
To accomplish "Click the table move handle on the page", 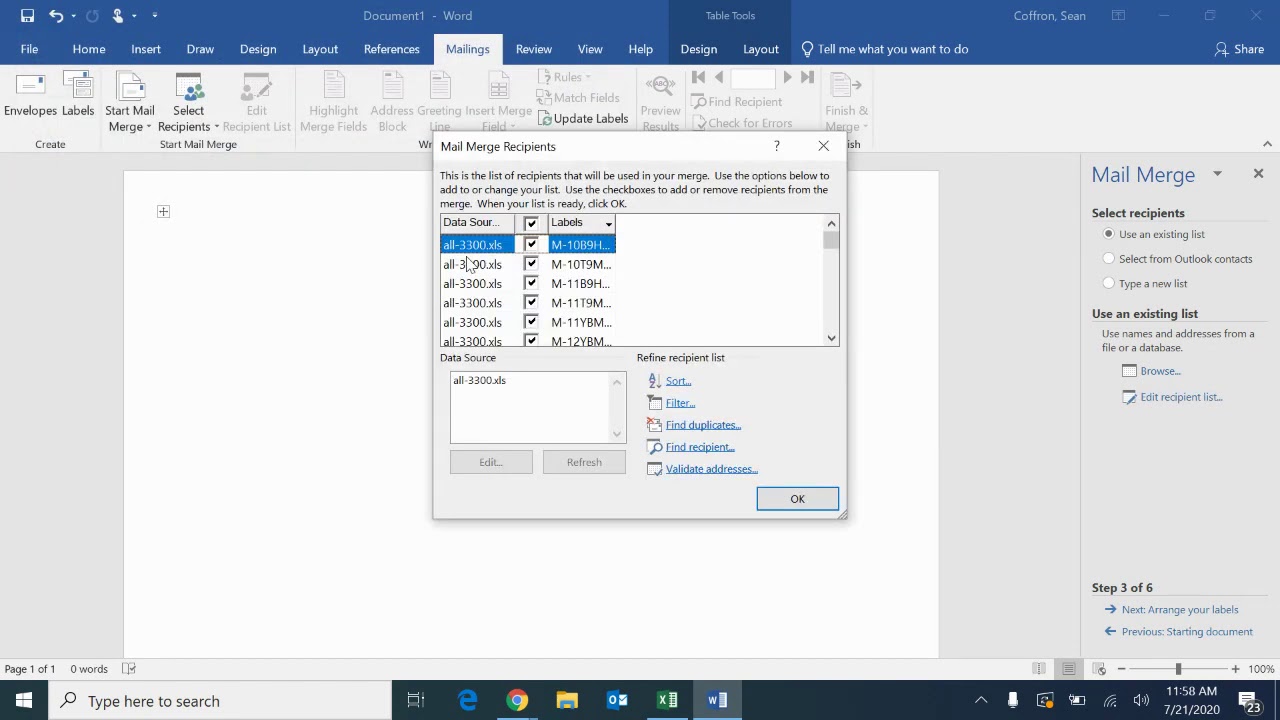I will coord(163,211).
